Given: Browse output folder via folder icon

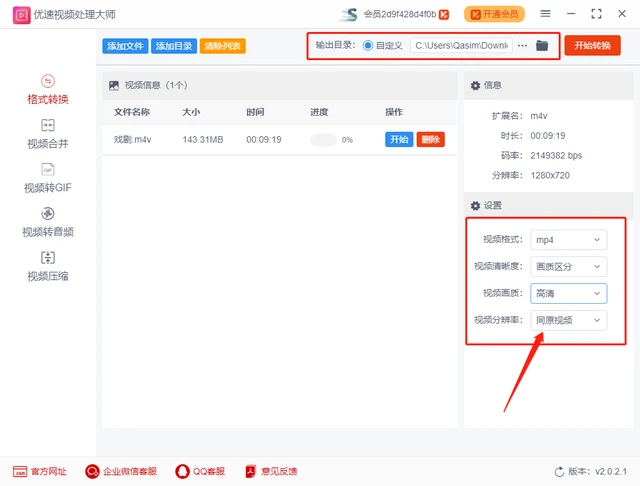Looking at the screenshot, I should 542,46.
